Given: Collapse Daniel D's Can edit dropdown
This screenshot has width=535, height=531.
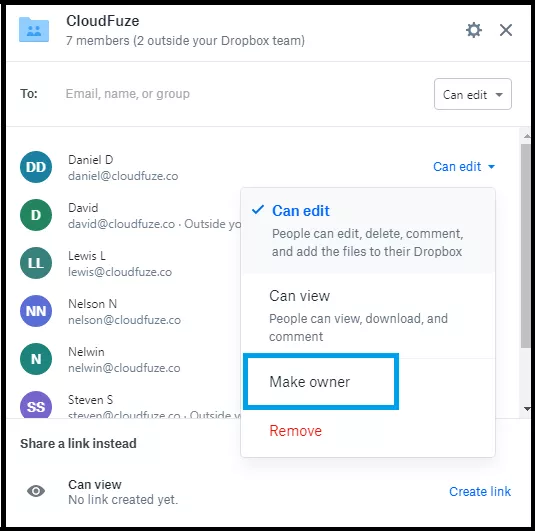Looking at the screenshot, I should [x=464, y=167].
